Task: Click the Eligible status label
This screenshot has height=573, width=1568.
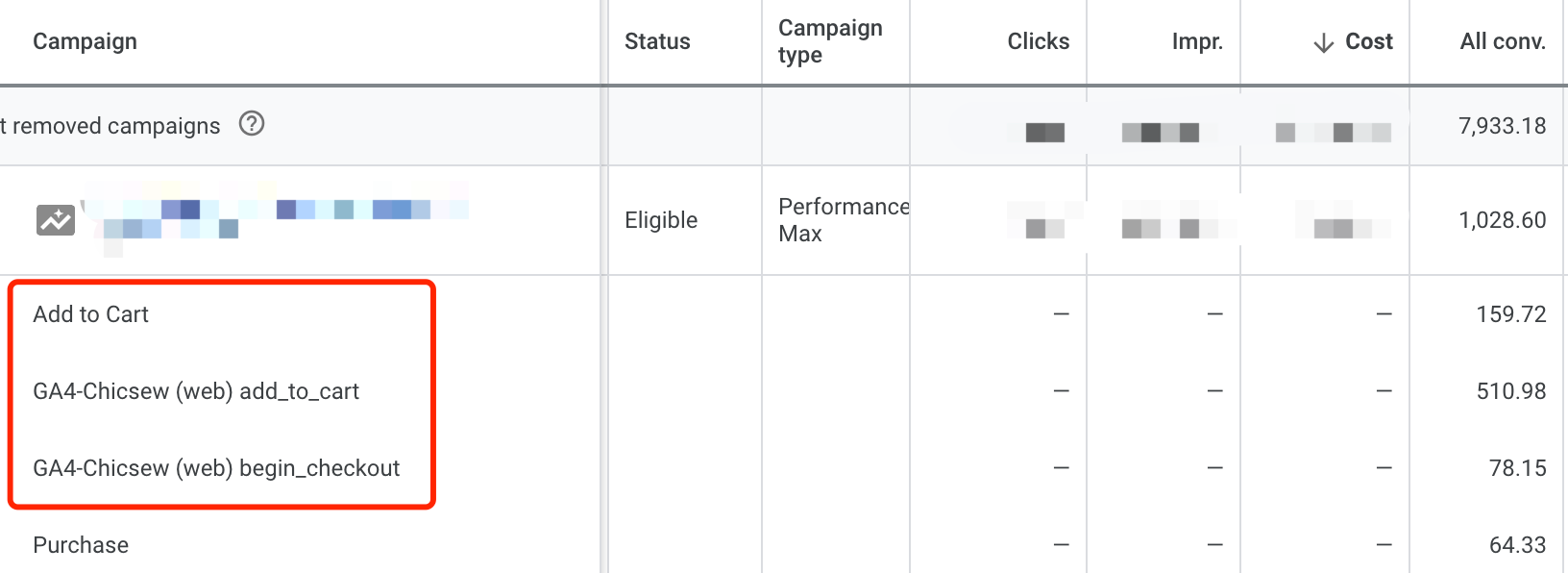Action: (659, 220)
